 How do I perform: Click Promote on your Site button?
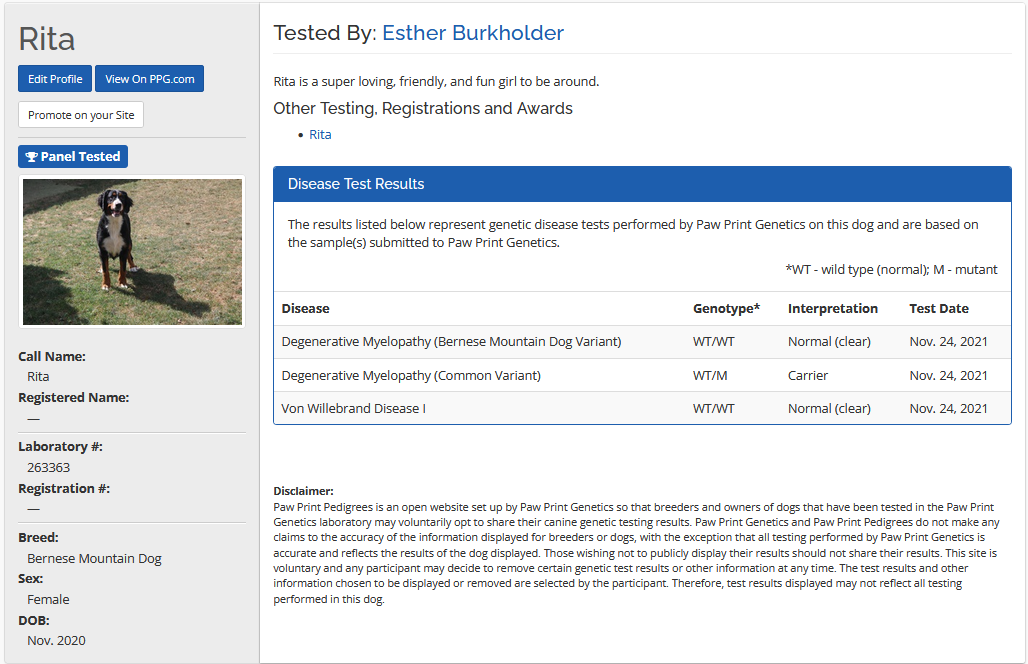point(81,115)
